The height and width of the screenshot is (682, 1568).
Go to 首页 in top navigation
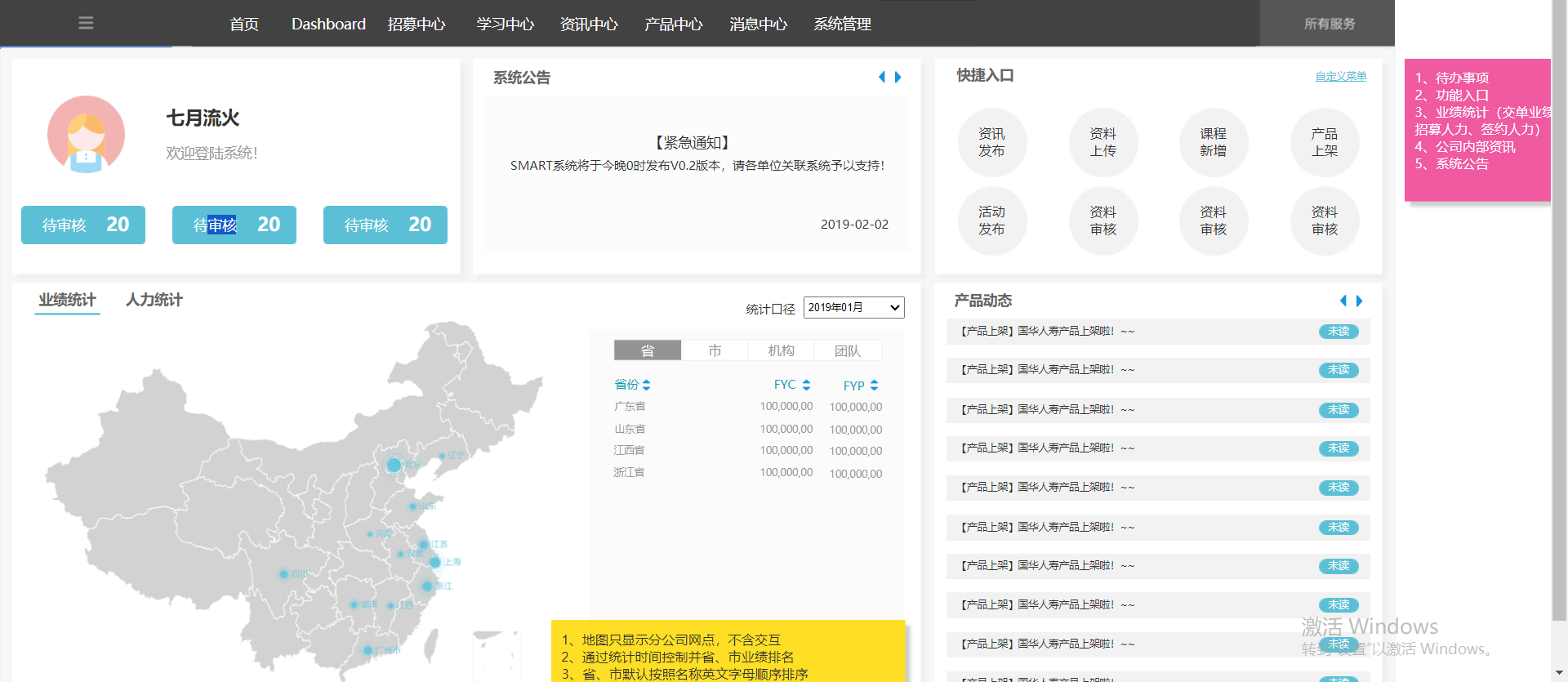[x=244, y=24]
